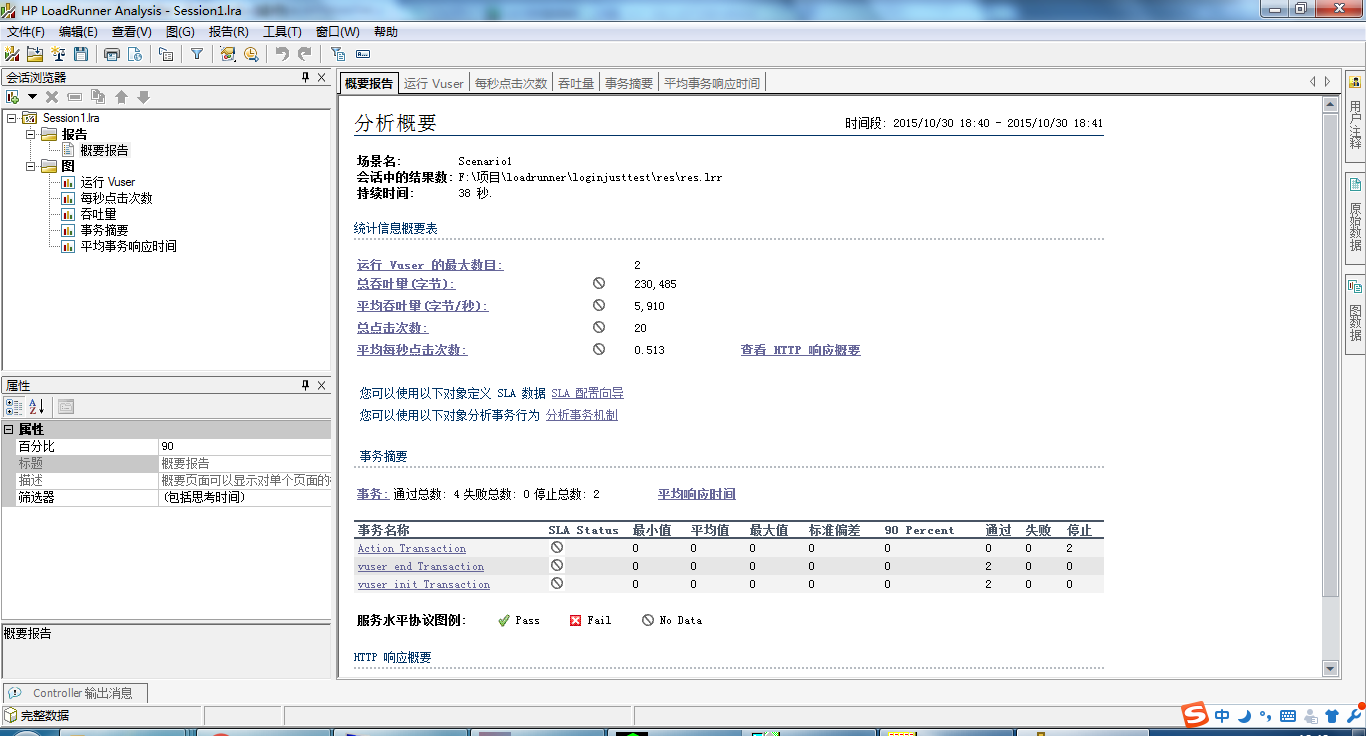1366x736 pixels.
Task: Open the 文件(F) menu
Action: [x=26, y=32]
